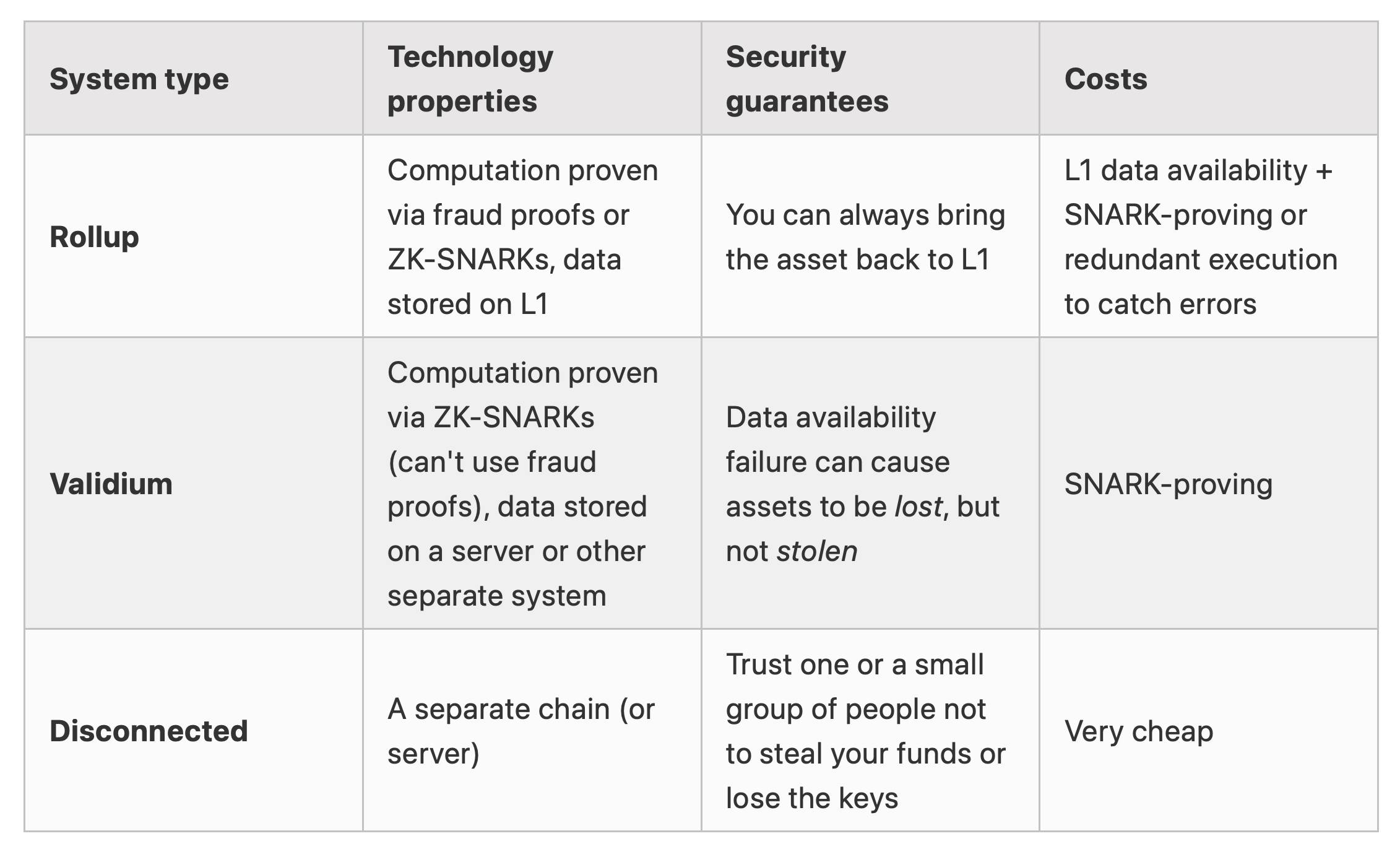Click the italic word 'lost'
The width and height of the screenshot is (1400, 862).
[x=918, y=507]
